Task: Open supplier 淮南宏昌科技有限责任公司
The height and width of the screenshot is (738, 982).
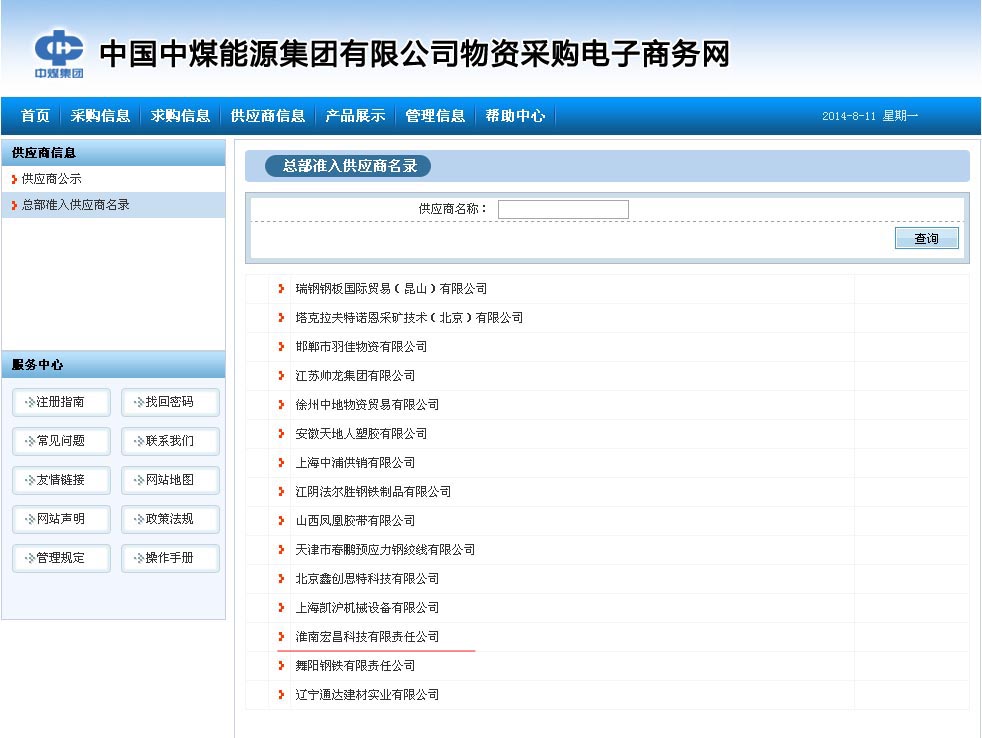Action: 367,637
